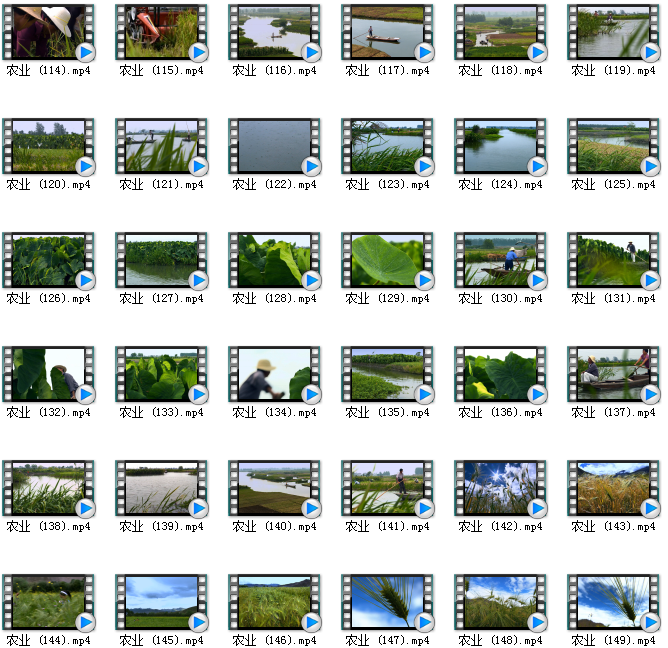
Task: Select the 农业 (131).mp4 video icon
Action: (613, 260)
